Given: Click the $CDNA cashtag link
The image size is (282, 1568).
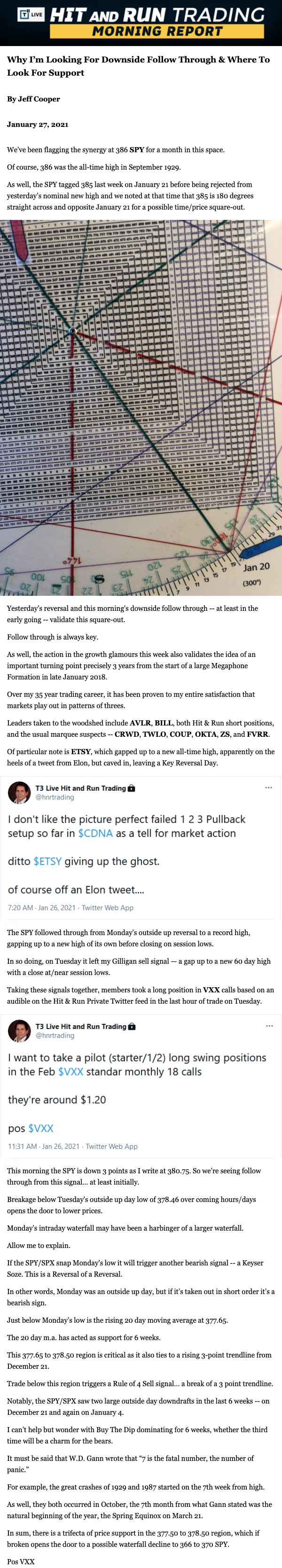Looking at the screenshot, I should tap(95, 833).
